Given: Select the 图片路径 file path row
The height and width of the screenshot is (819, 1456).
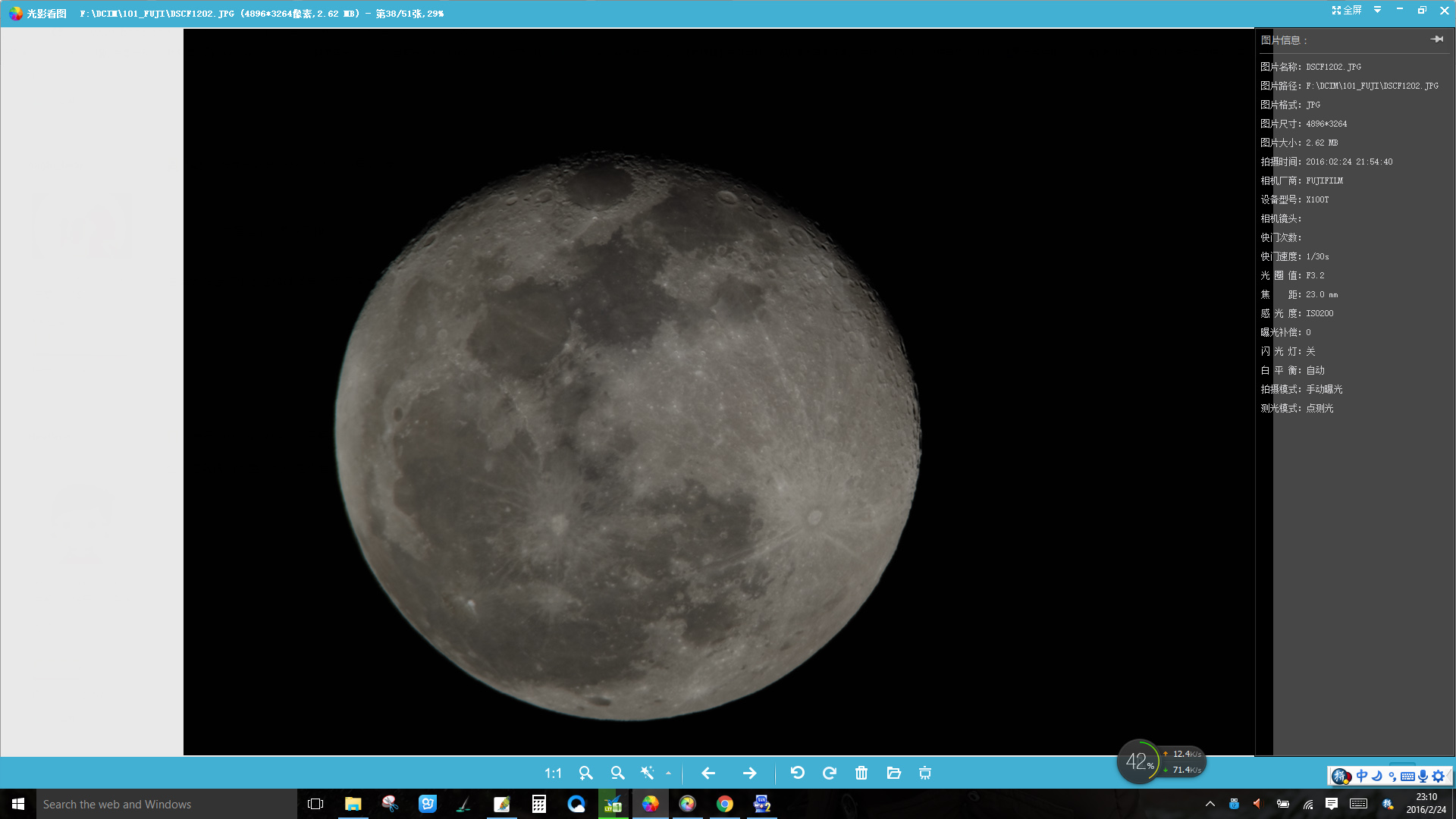Looking at the screenshot, I should coord(1349,86).
